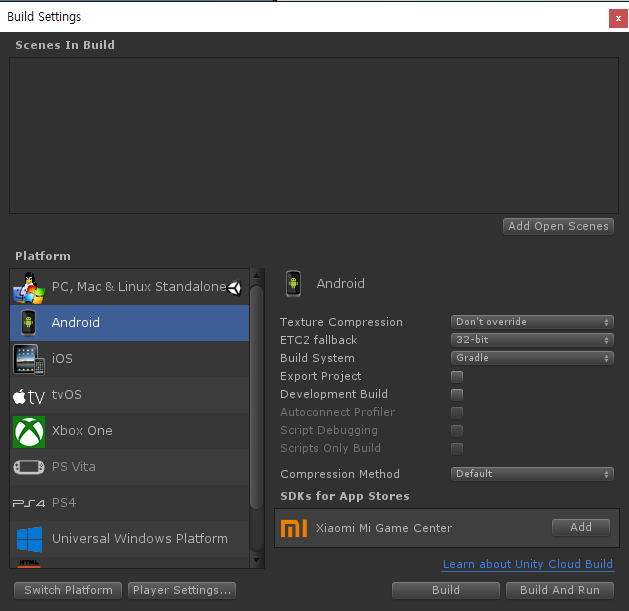629x611 pixels.
Task: Click the platform list scroll down arrow
Action: point(257,560)
